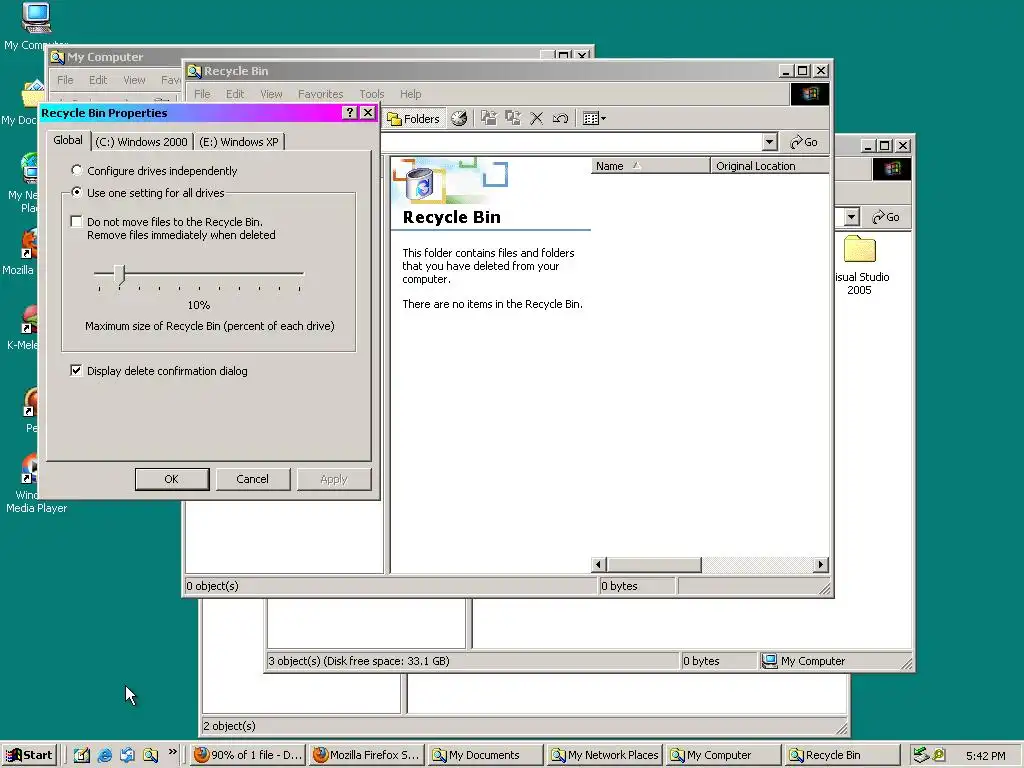The image size is (1024, 768).
Task: Open the Tools menu in Recycle Bin window
Action: pos(372,94)
